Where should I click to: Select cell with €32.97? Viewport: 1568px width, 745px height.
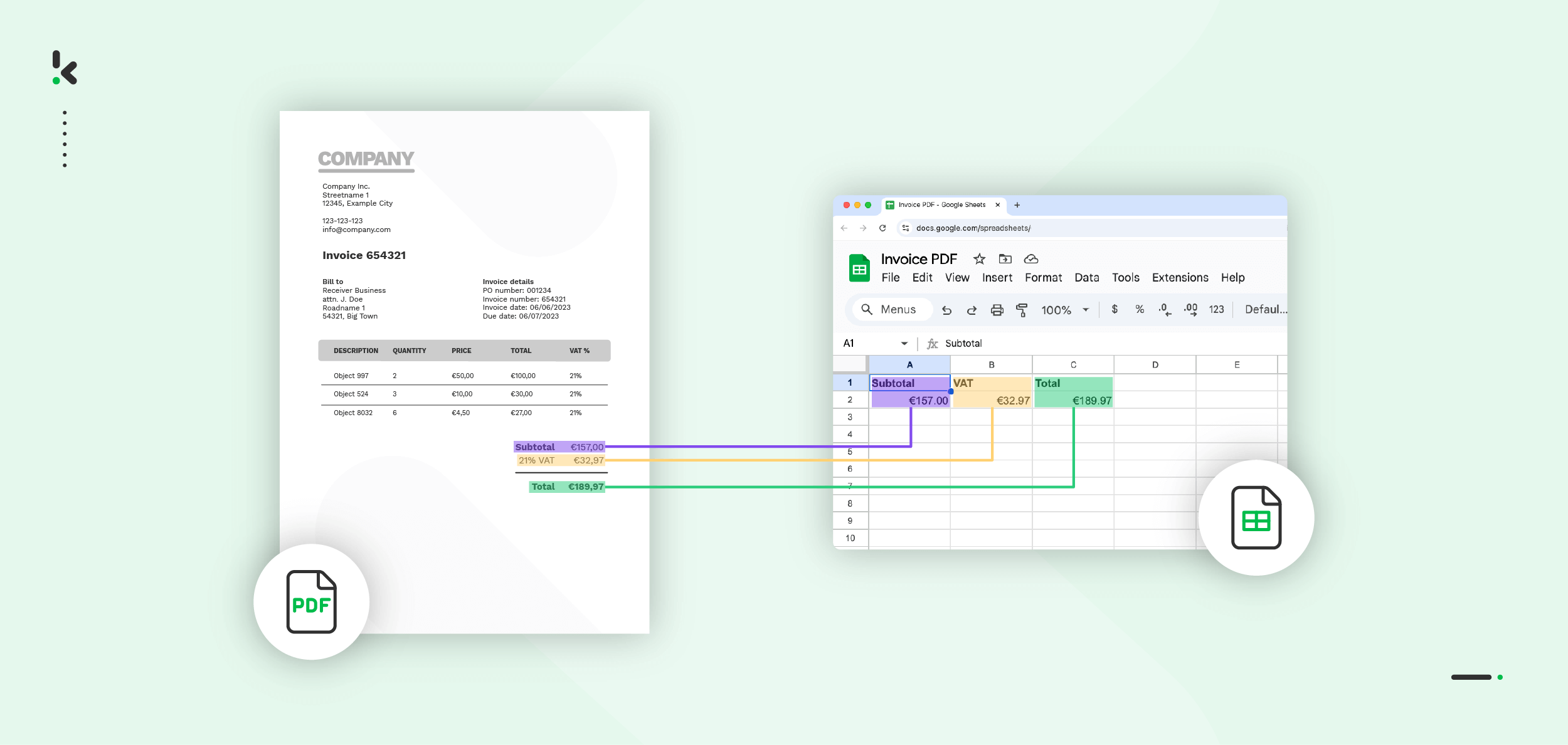pyautogui.click(x=992, y=400)
